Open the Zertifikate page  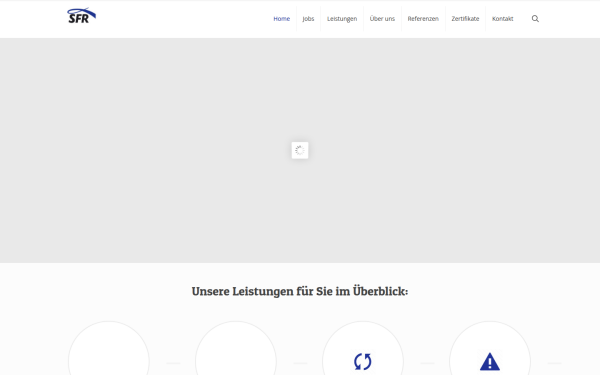[x=465, y=19]
